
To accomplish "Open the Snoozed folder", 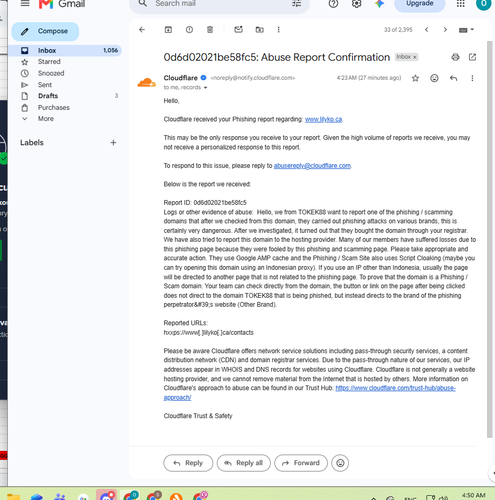I will tap(51, 73).
